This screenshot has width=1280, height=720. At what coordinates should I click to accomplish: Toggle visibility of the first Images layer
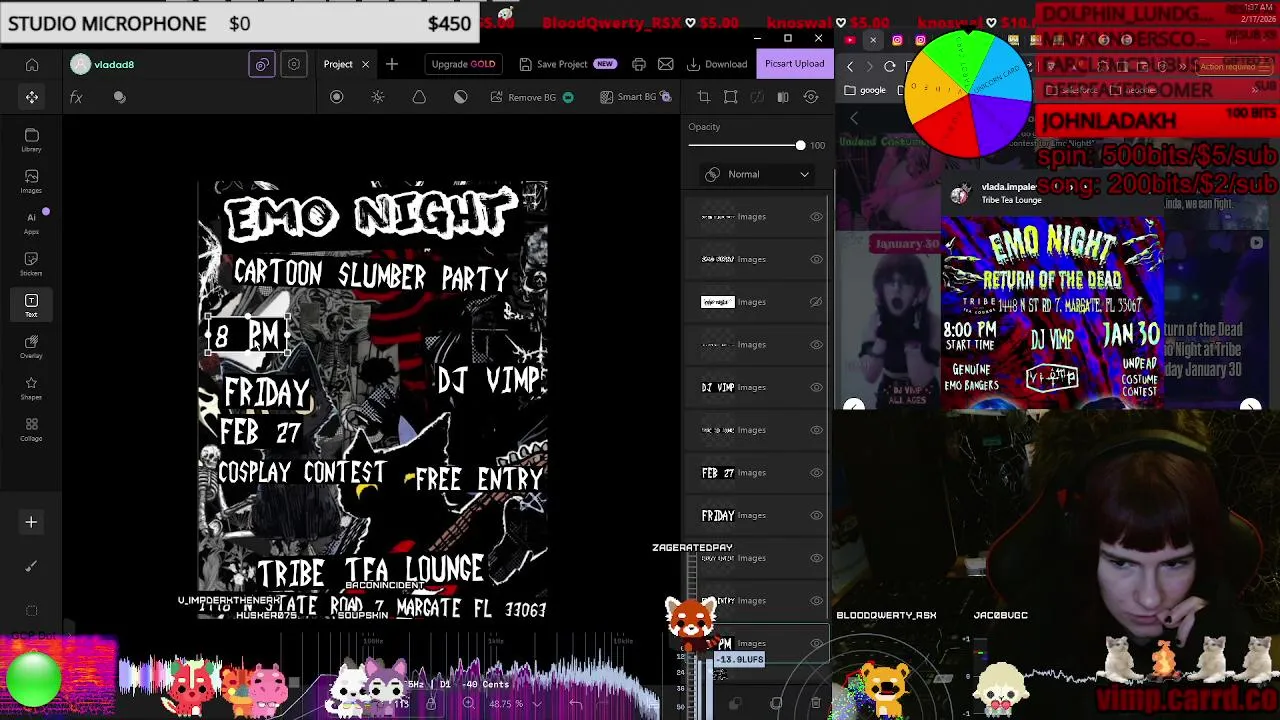click(816, 217)
